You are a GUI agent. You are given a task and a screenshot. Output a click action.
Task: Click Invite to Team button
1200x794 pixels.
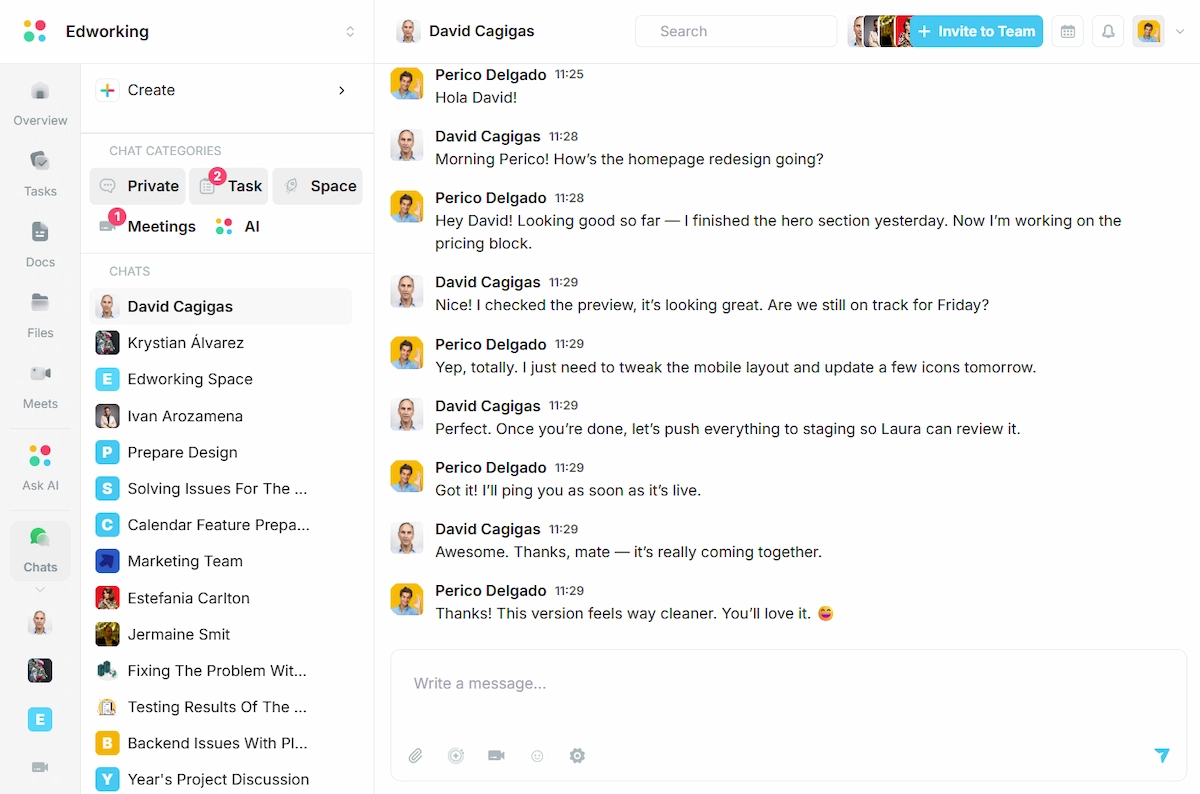tap(976, 32)
